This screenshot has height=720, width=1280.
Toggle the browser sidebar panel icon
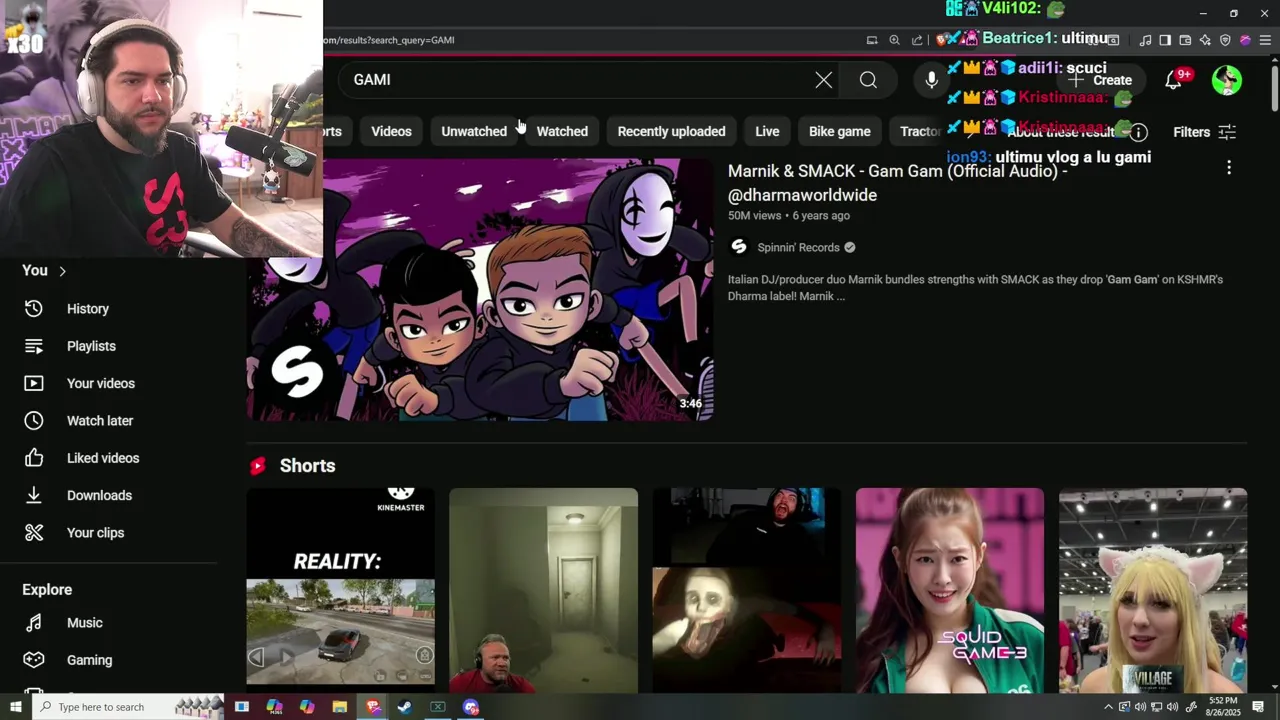click(1165, 40)
